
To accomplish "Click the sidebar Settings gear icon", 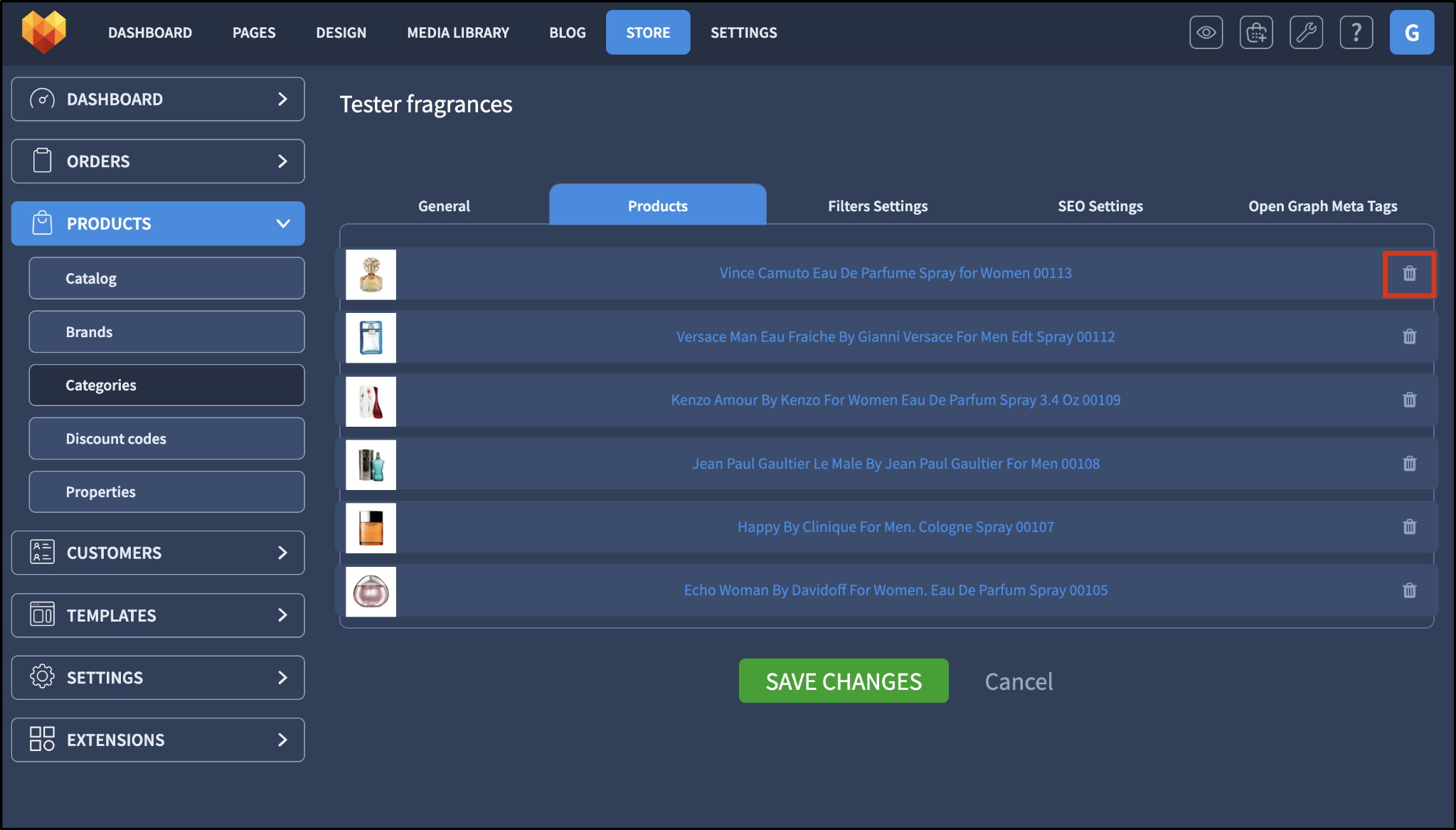I will coord(42,676).
